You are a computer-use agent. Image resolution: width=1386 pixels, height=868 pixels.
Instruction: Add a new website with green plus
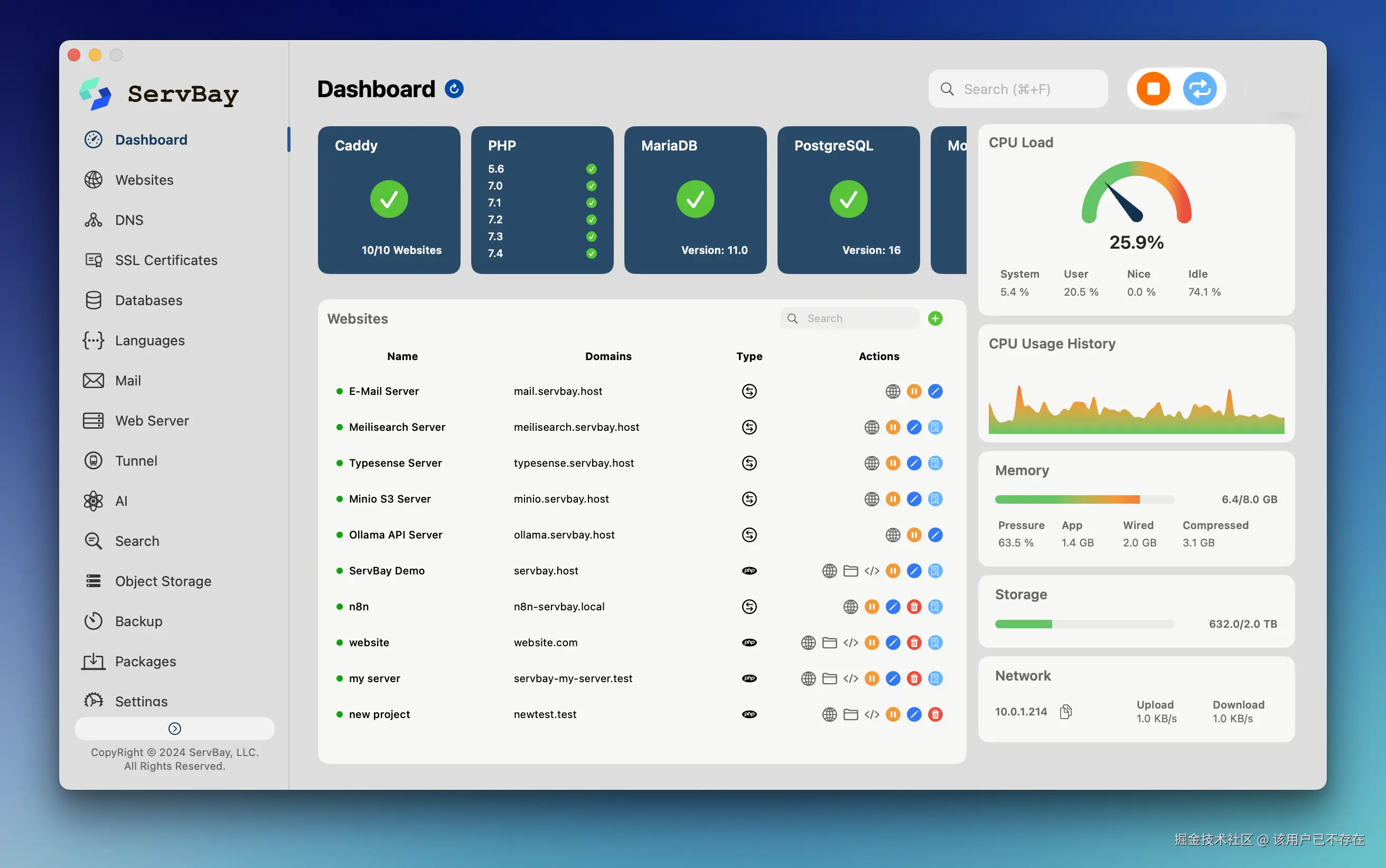[935, 318]
